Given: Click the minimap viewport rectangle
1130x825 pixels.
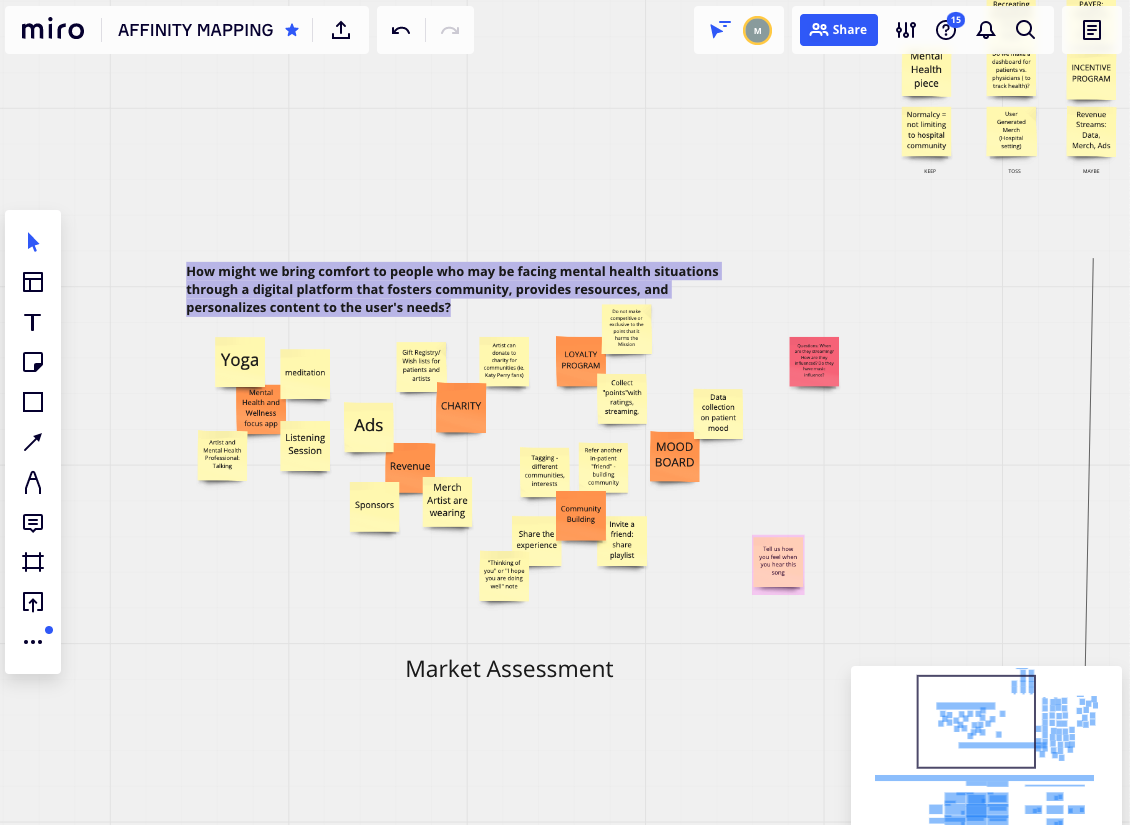Looking at the screenshot, I should [976, 721].
